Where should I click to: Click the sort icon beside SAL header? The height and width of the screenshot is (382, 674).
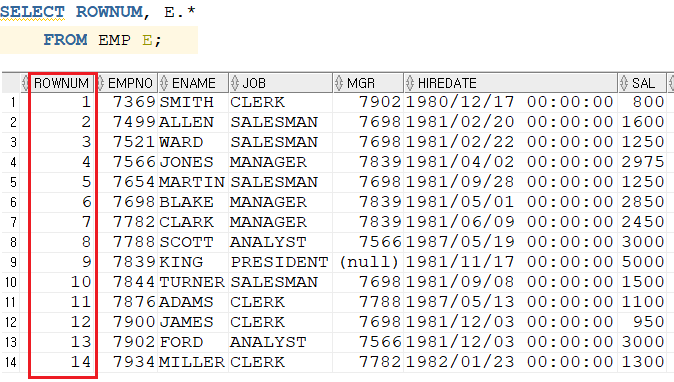point(624,83)
